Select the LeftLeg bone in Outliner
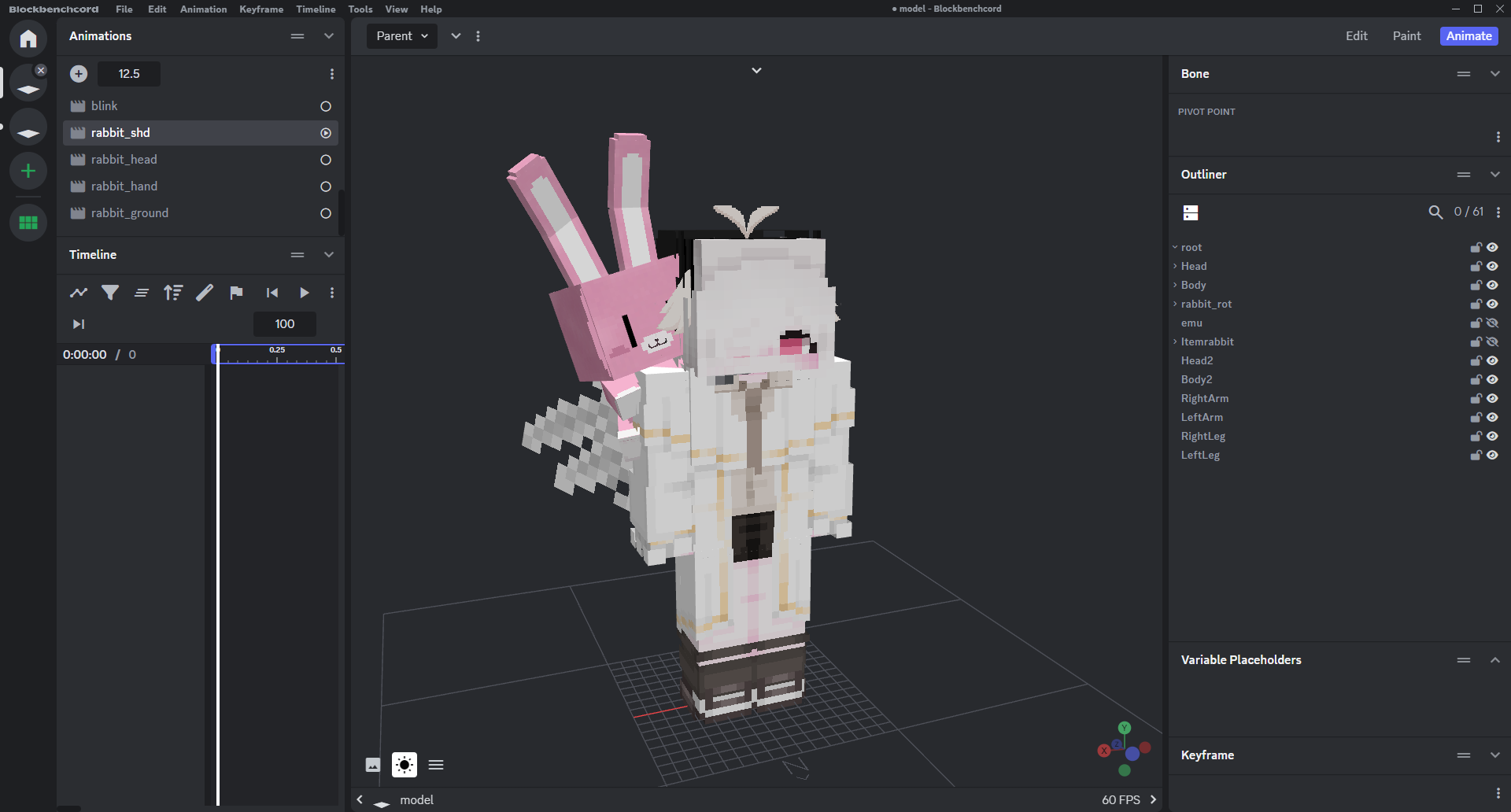The image size is (1511, 812). tap(1200, 456)
